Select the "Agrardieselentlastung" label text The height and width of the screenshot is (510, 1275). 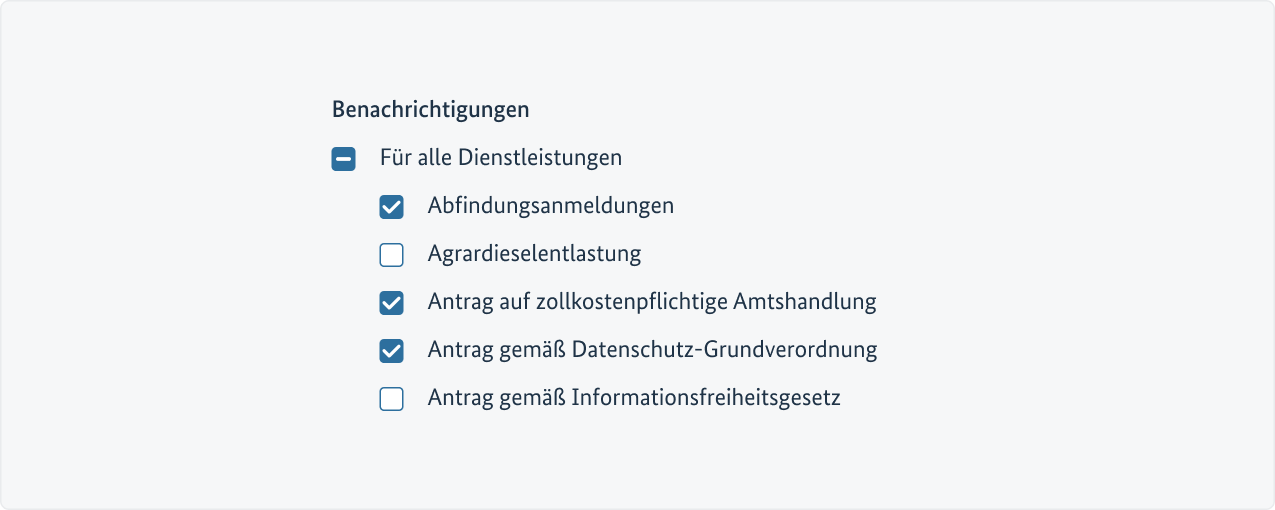point(534,254)
